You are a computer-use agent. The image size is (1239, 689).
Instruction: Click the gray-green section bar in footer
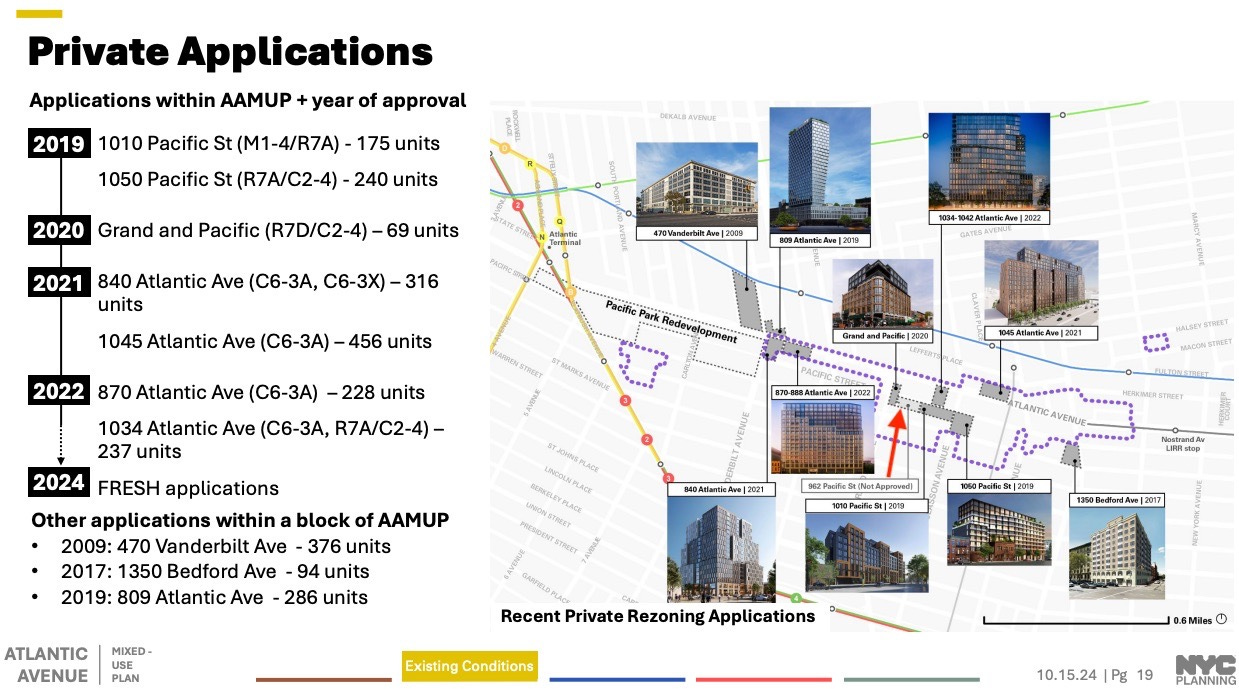(911, 680)
